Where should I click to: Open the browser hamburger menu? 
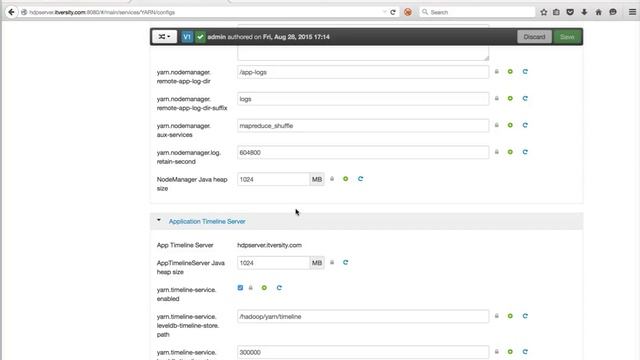coord(632,12)
